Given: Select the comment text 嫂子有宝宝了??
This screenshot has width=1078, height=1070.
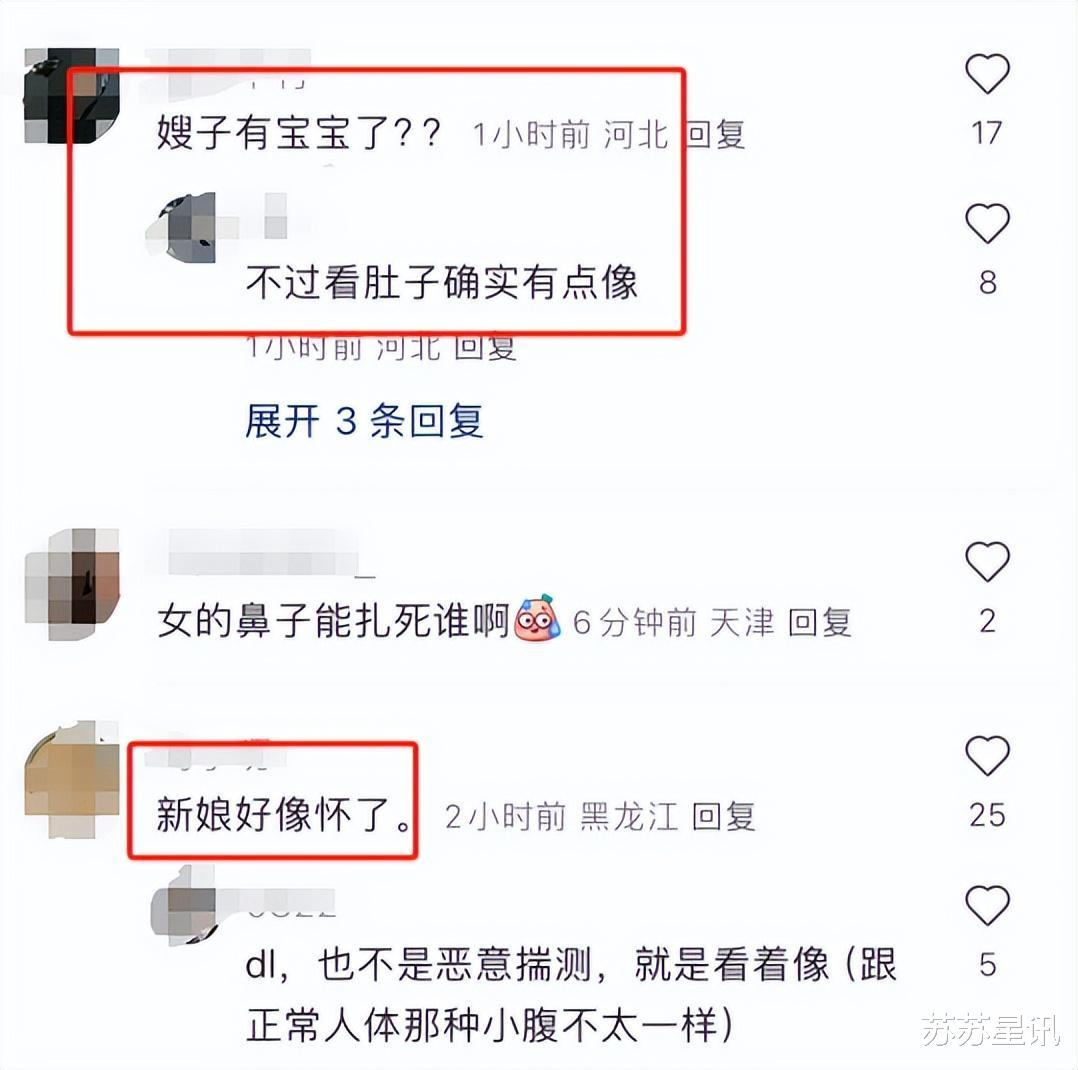Looking at the screenshot, I should coord(298,133).
